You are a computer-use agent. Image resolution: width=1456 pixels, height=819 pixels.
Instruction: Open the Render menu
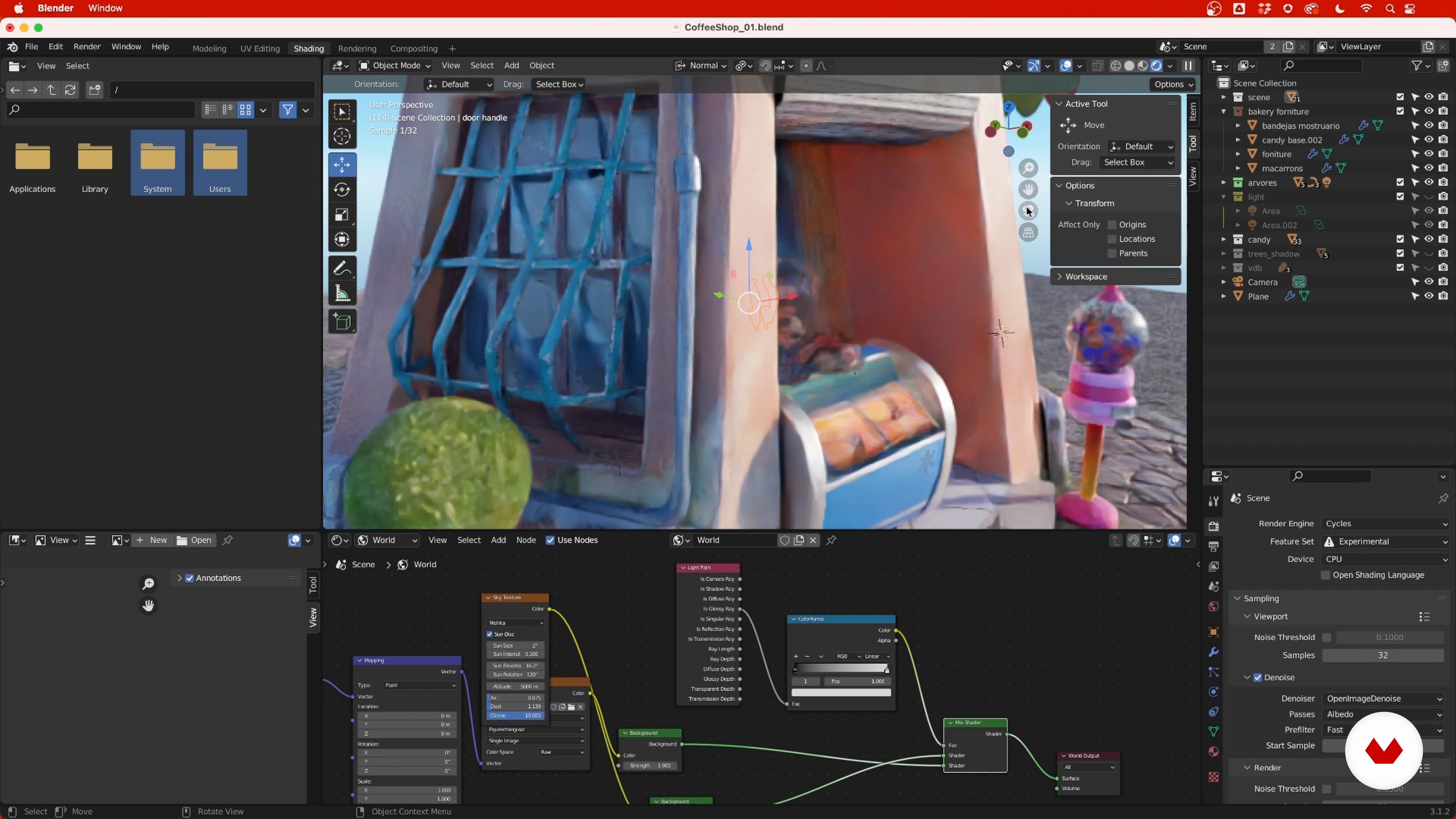pyautogui.click(x=86, y=46)
